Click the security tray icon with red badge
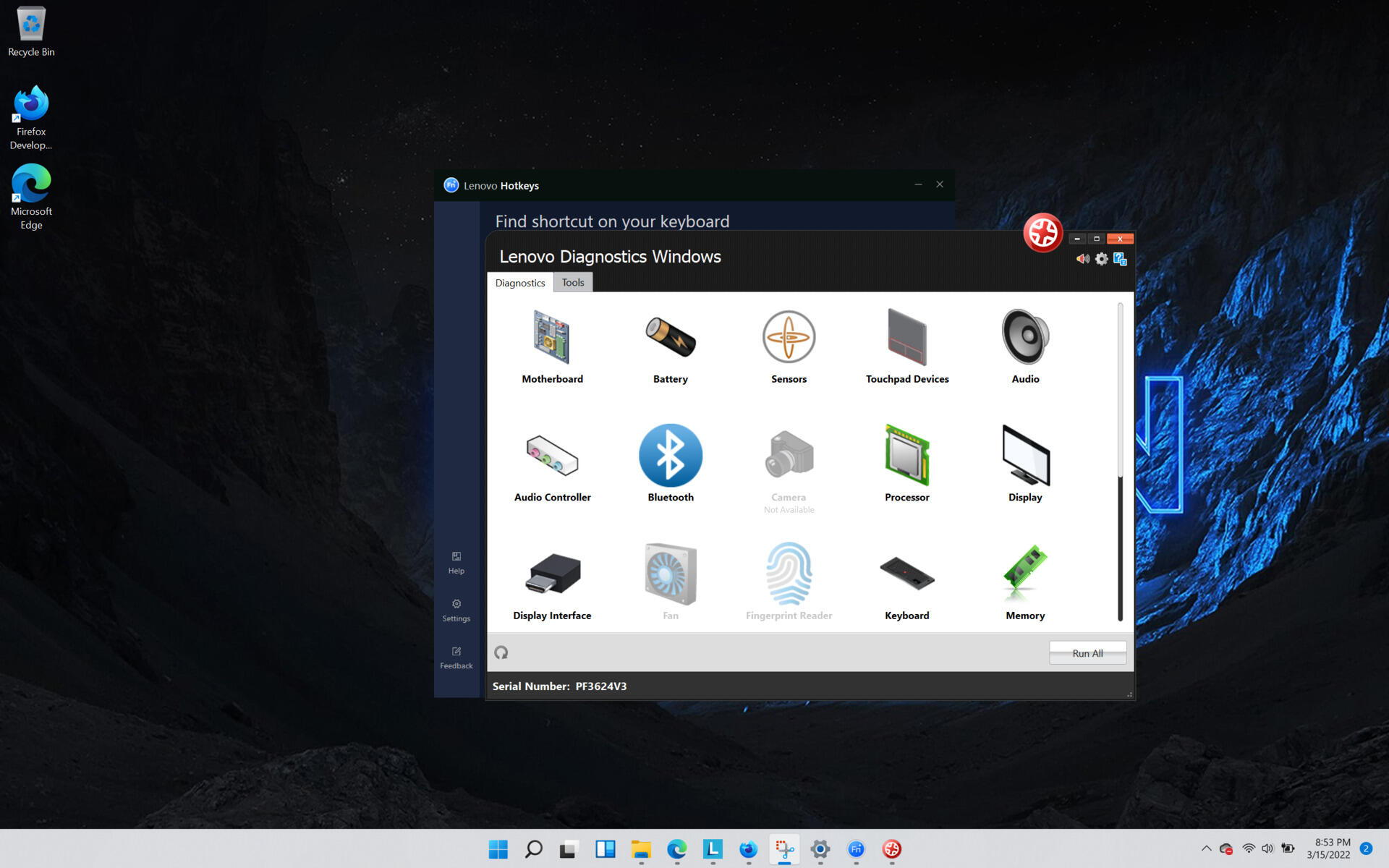Image resolution: width=1389 pixels, height=868 pixels. click(x=1226, y=849)
